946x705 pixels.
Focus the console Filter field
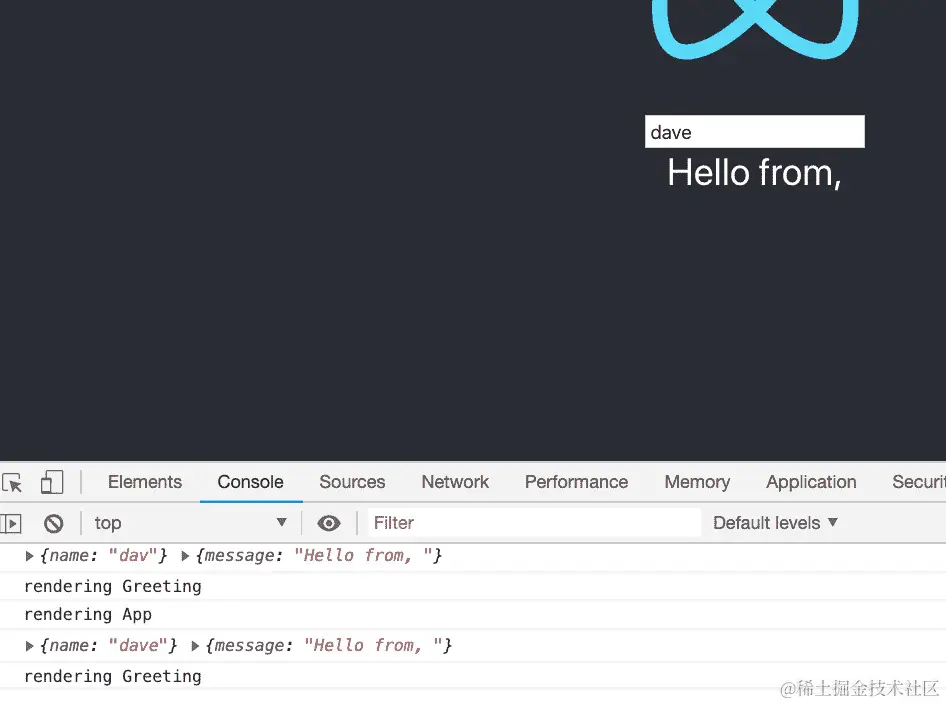[x=535, y=523]
